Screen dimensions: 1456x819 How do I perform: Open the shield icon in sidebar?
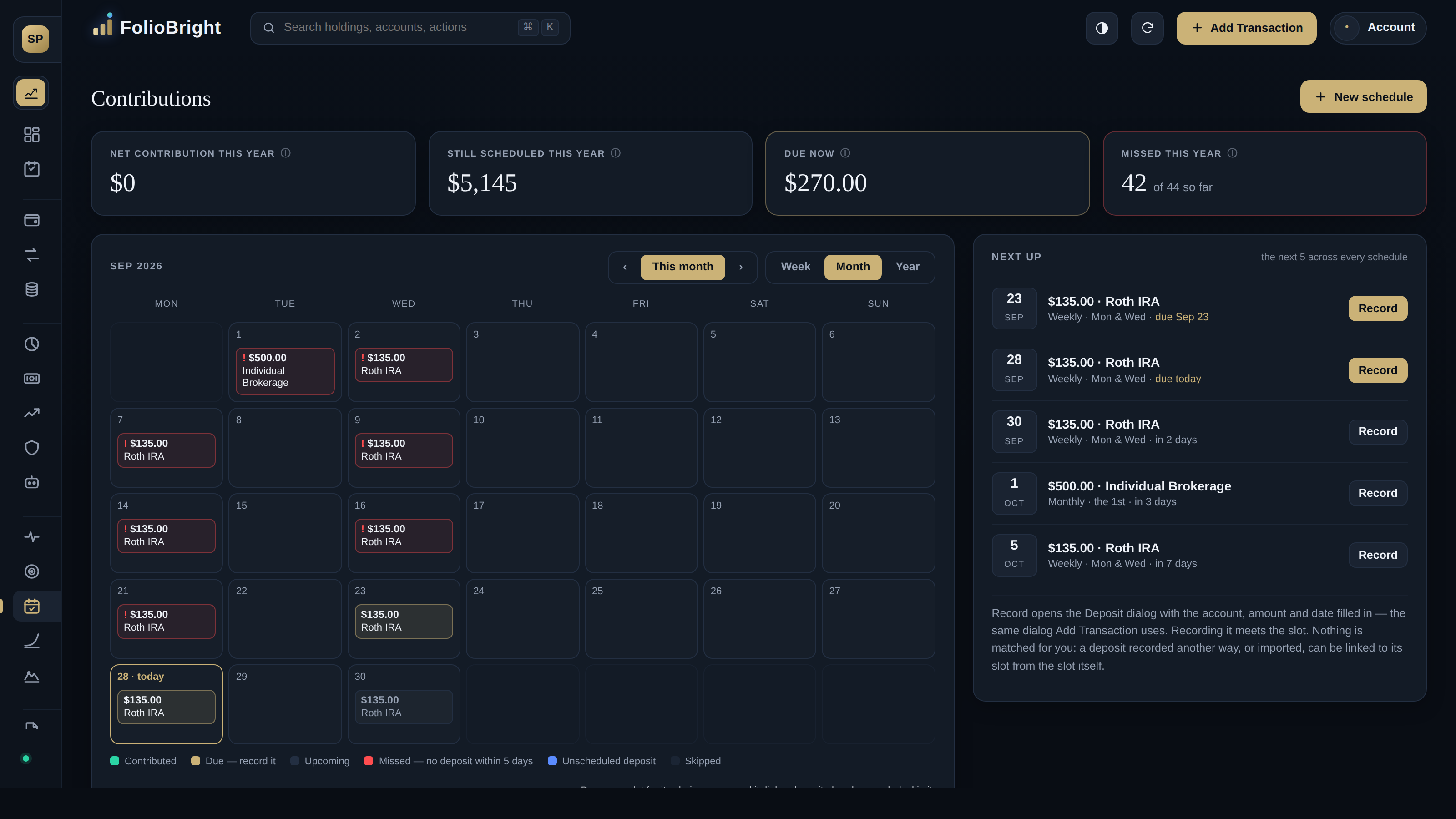(32, 448)
